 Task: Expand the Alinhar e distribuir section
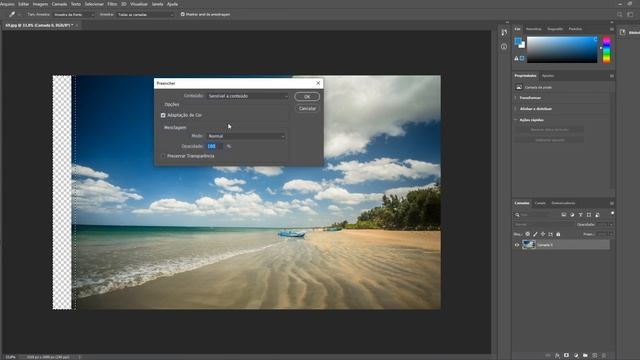[x=516, y=109]
